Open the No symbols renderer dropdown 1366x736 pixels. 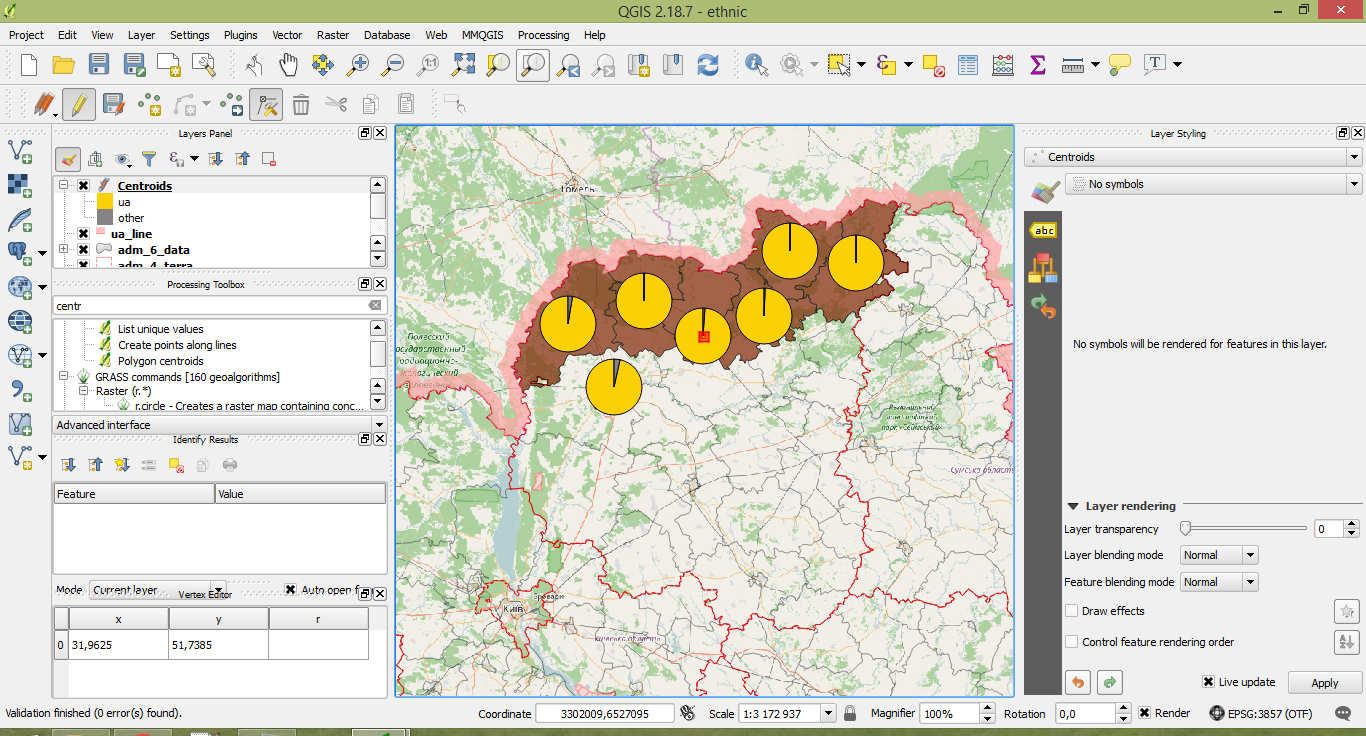[1214, 184]
